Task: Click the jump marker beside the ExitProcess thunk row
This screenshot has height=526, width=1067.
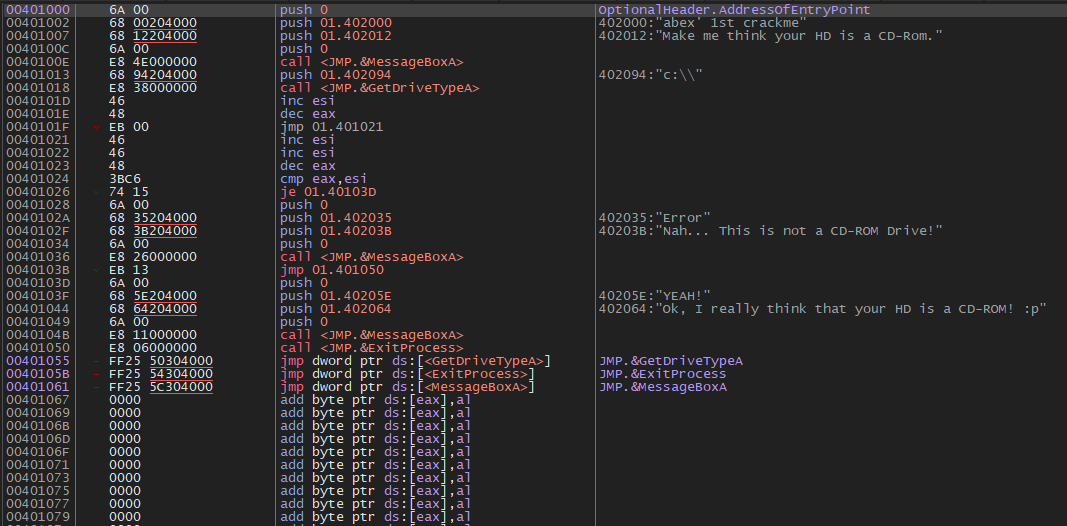Action: click(x=97, y=374)
